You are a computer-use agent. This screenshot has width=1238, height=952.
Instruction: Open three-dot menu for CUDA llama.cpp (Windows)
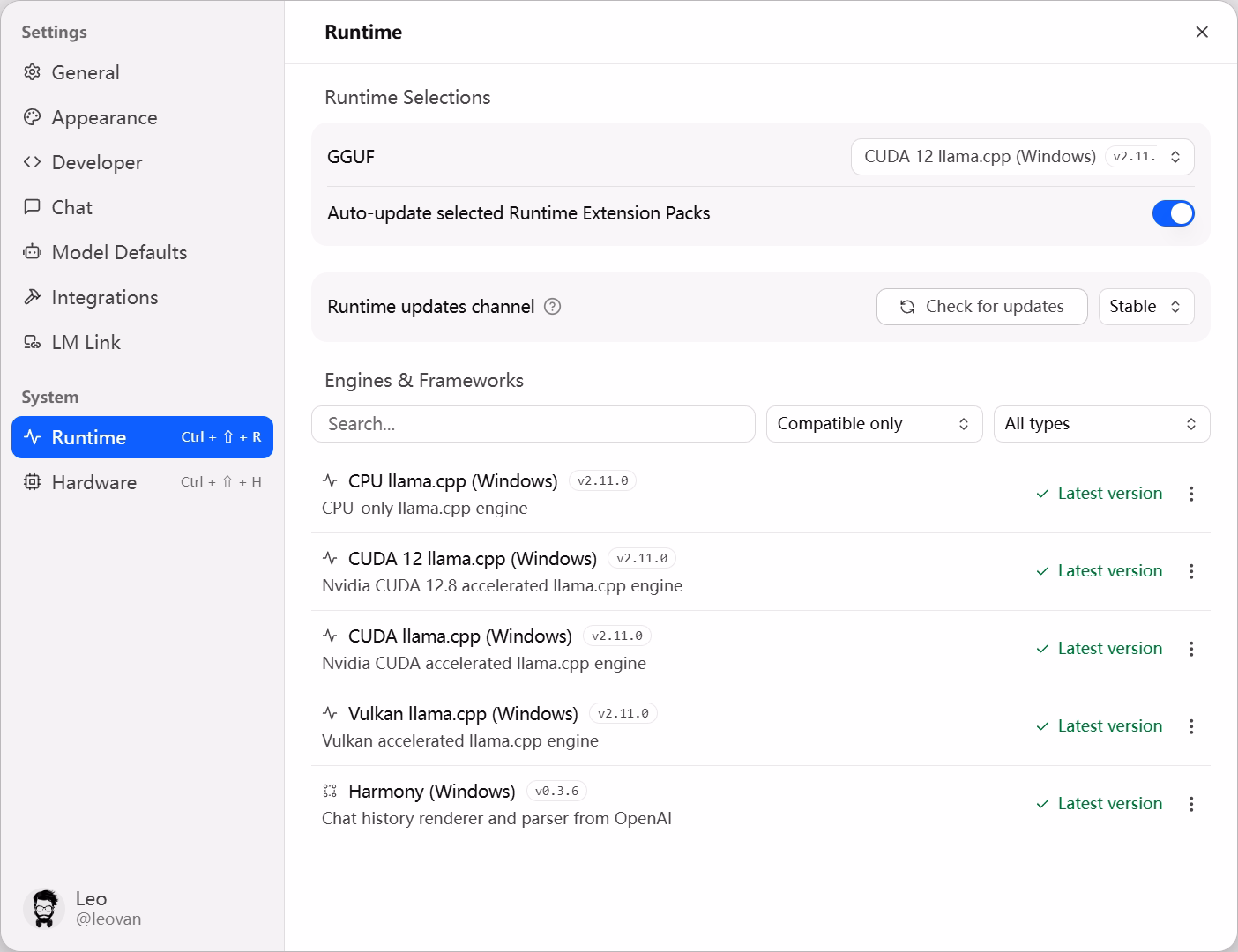(x=1191, y=649)
